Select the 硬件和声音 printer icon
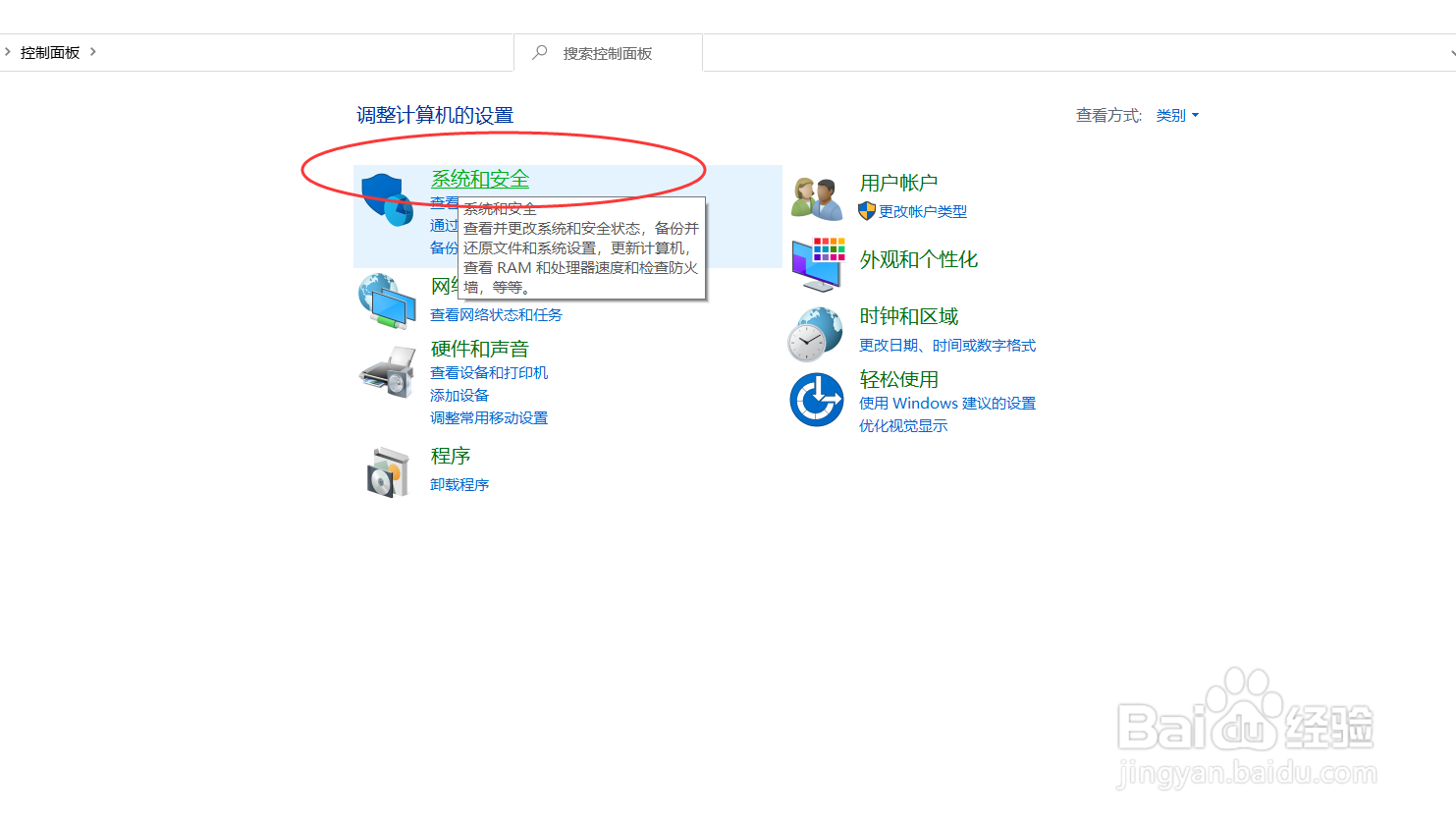The width and height of the screenshot is (1456, 822). [x=387, y=371]
